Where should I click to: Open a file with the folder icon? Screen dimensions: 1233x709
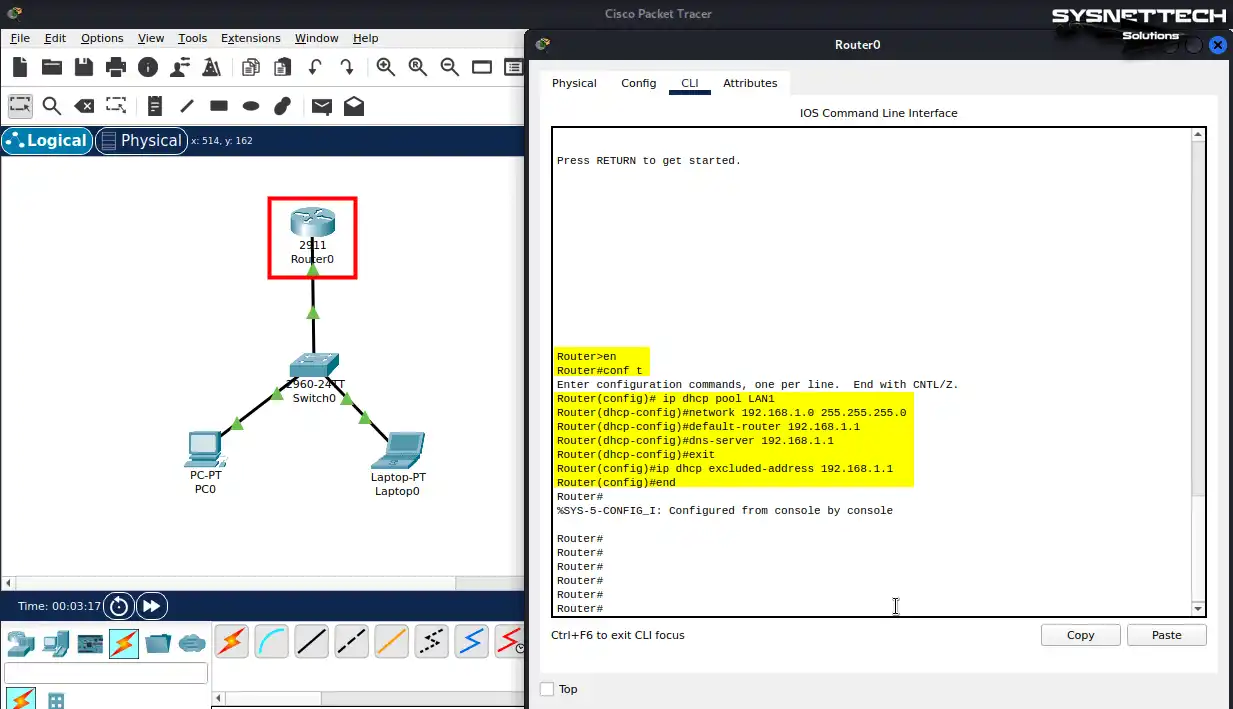tap(52, 67)
